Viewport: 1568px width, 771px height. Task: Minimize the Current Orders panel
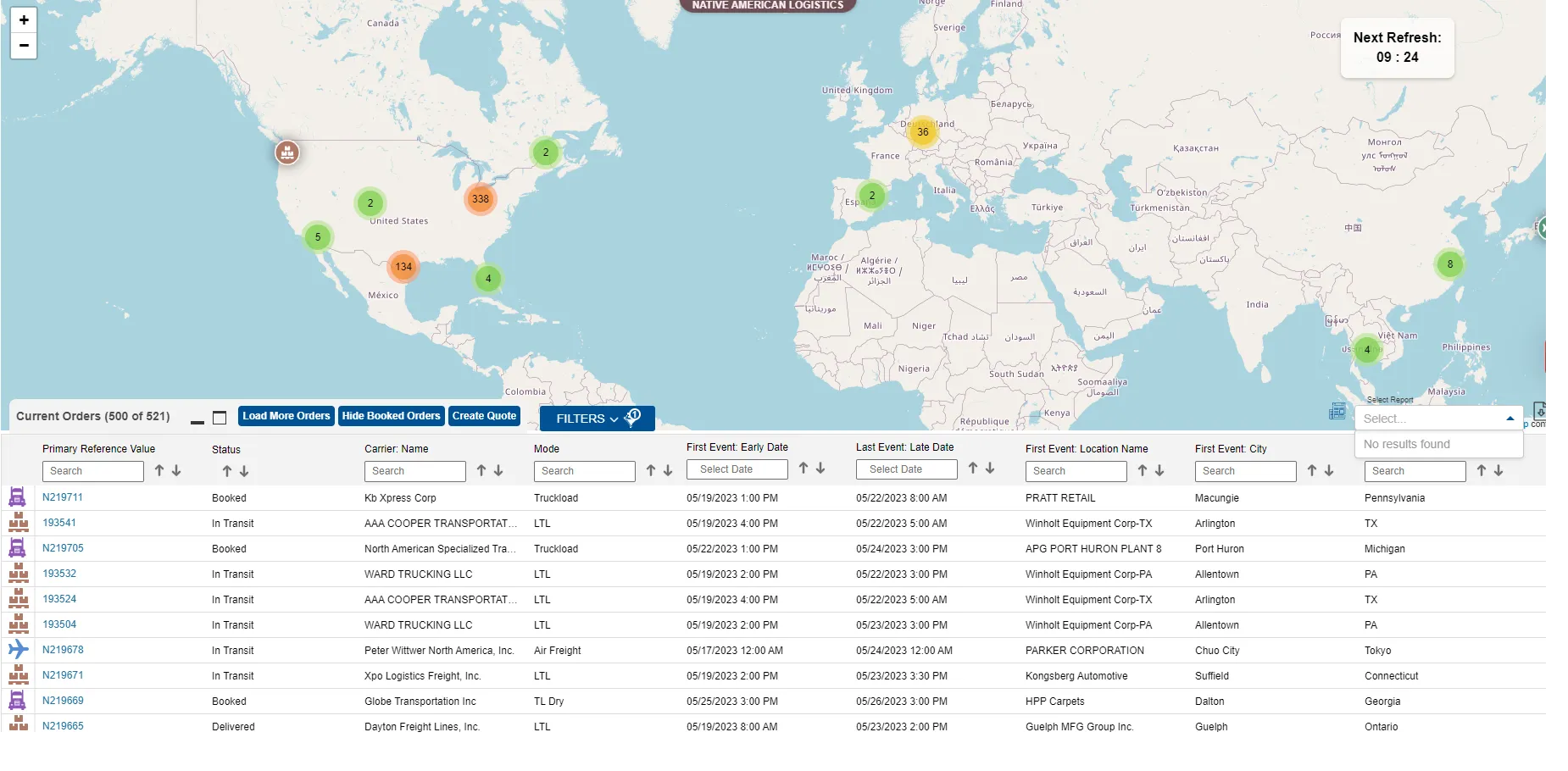click(x=197, y=421)
